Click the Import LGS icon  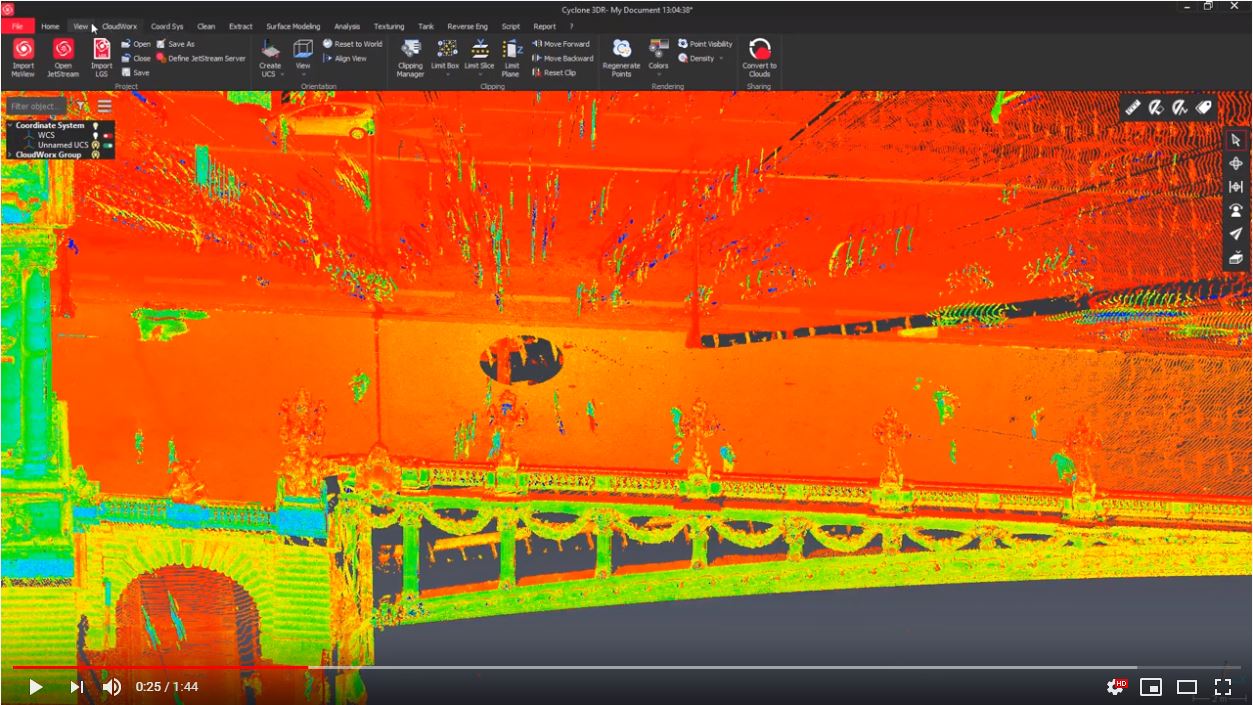coord(101,50)
